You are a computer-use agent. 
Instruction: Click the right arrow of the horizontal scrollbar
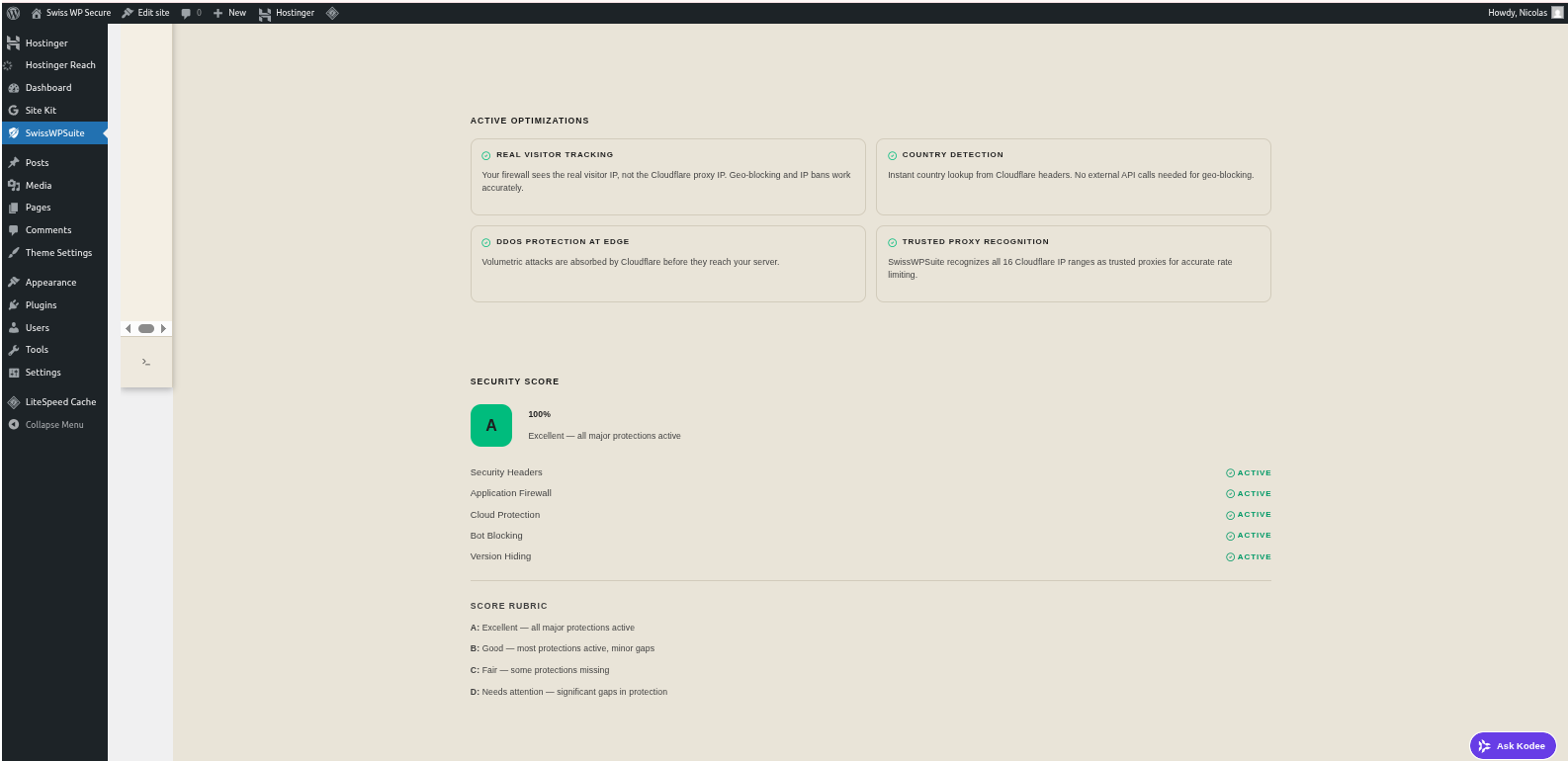pyautogui.click(x=163, y=328)
